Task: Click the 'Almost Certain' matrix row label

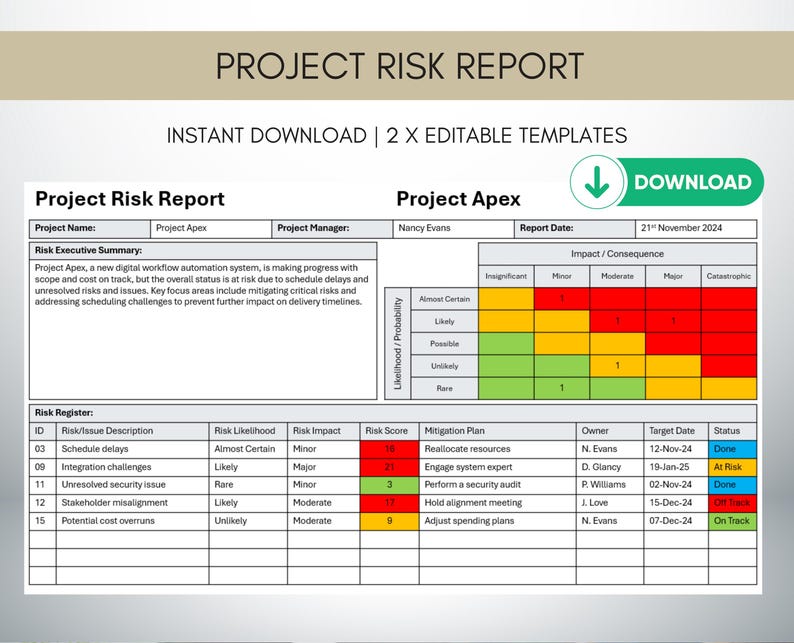Action: 444,299
